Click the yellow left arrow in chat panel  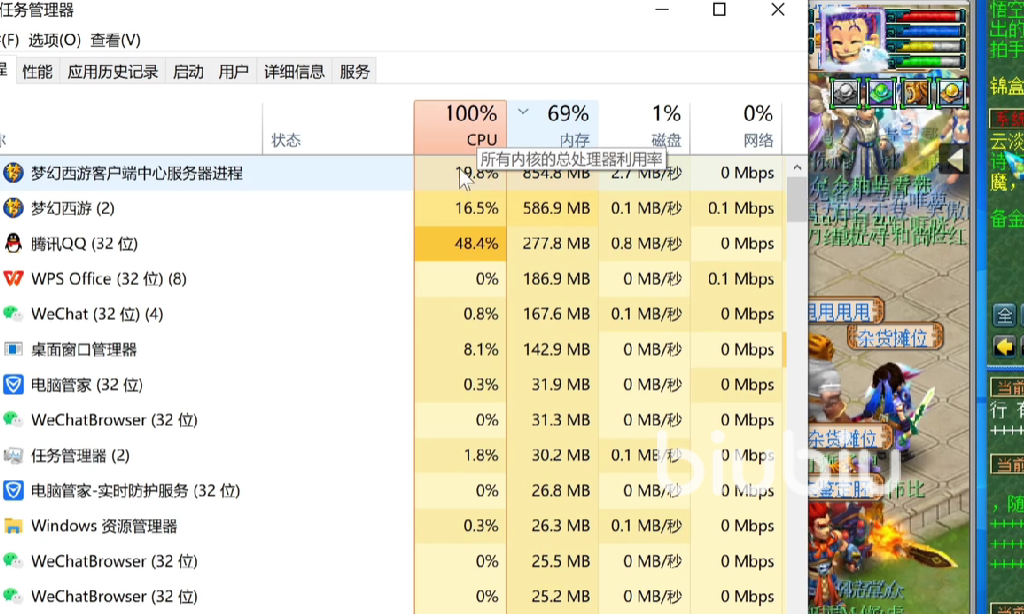(1004, 347)
